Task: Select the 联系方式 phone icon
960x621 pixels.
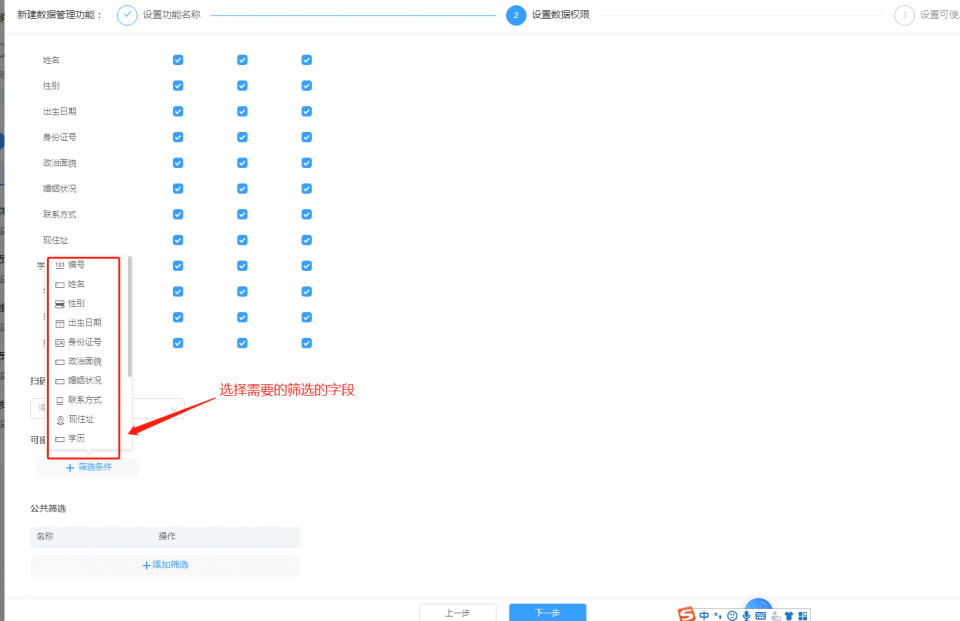Action: (60, 399)
